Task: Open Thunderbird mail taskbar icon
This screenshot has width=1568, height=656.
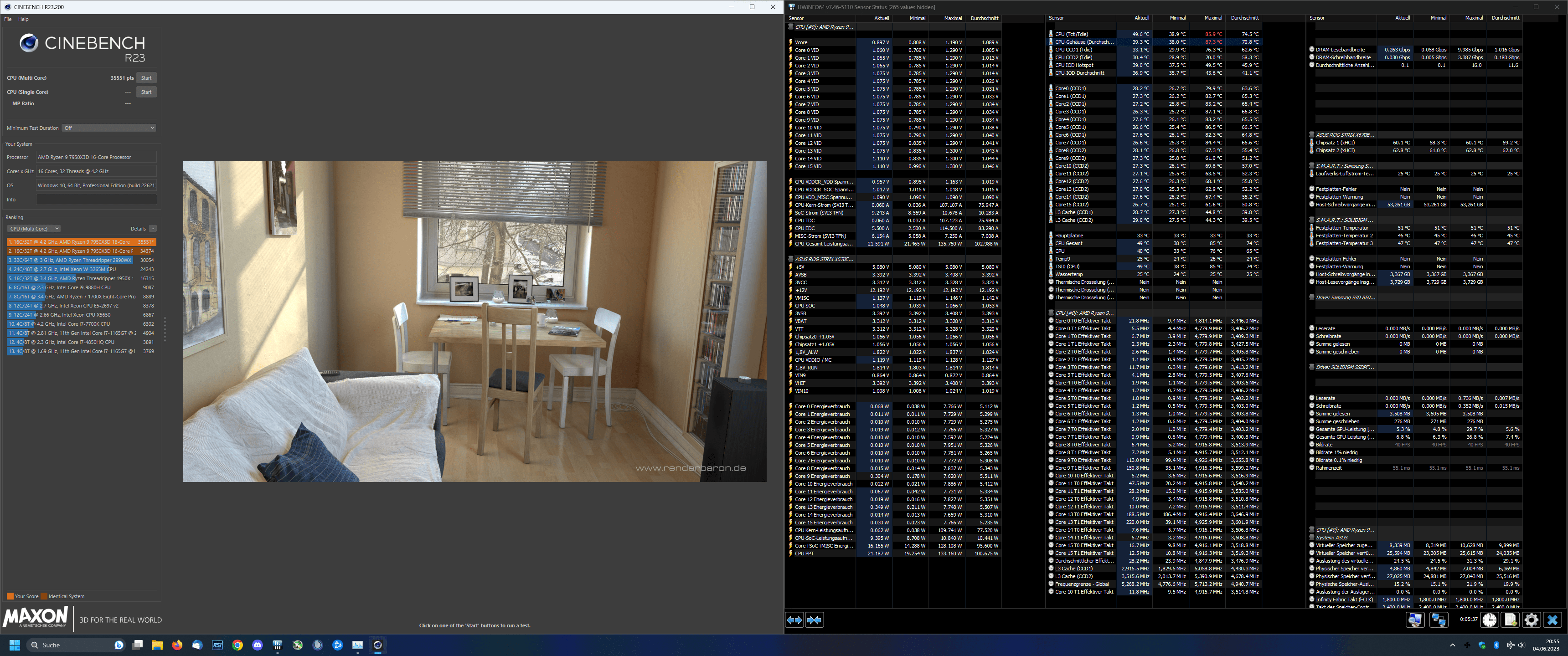Action: click(197, 645)
